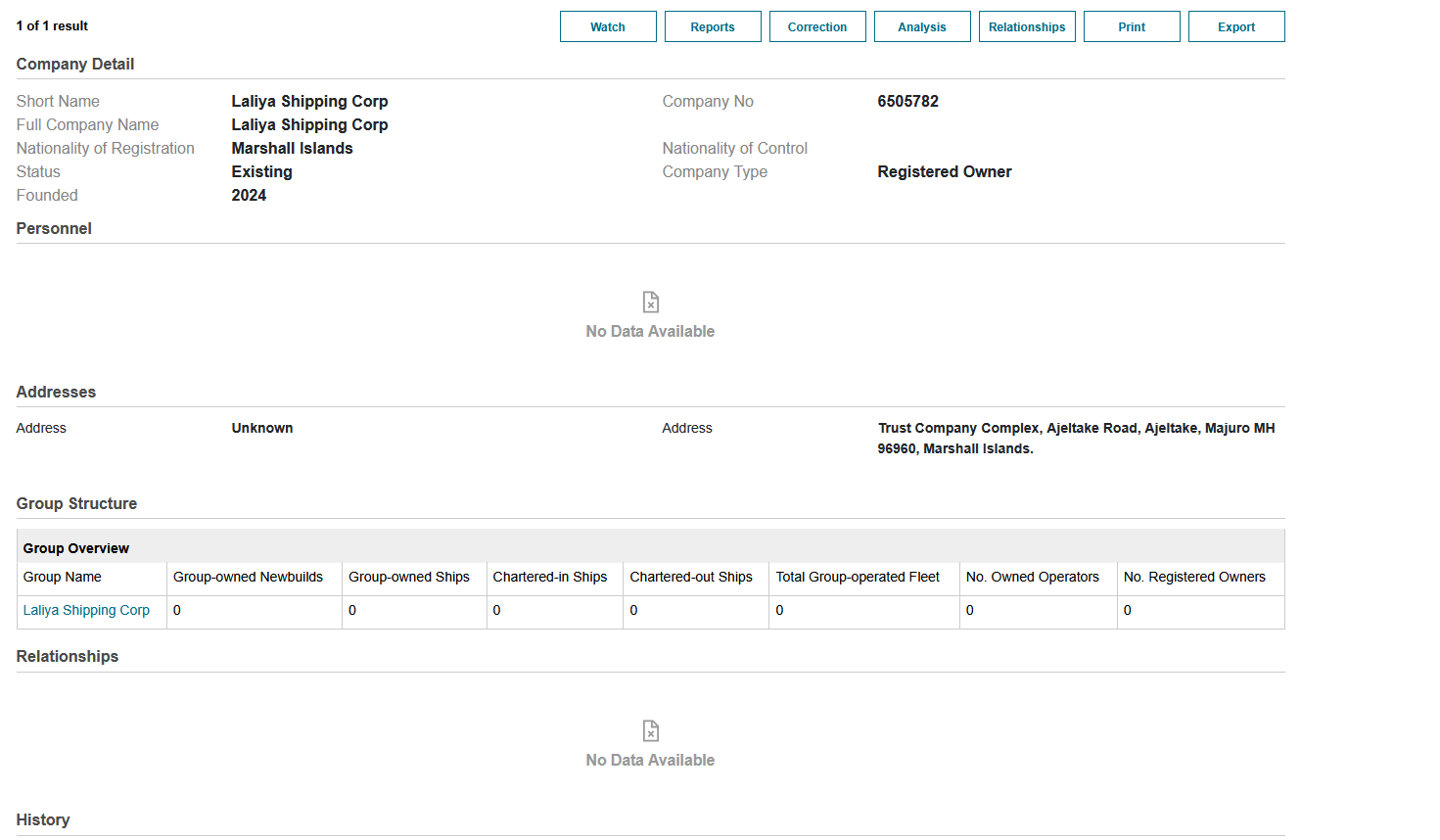Open the Reports button
The height and width of the screenshot is (840, 1440).
pos(713,26)
